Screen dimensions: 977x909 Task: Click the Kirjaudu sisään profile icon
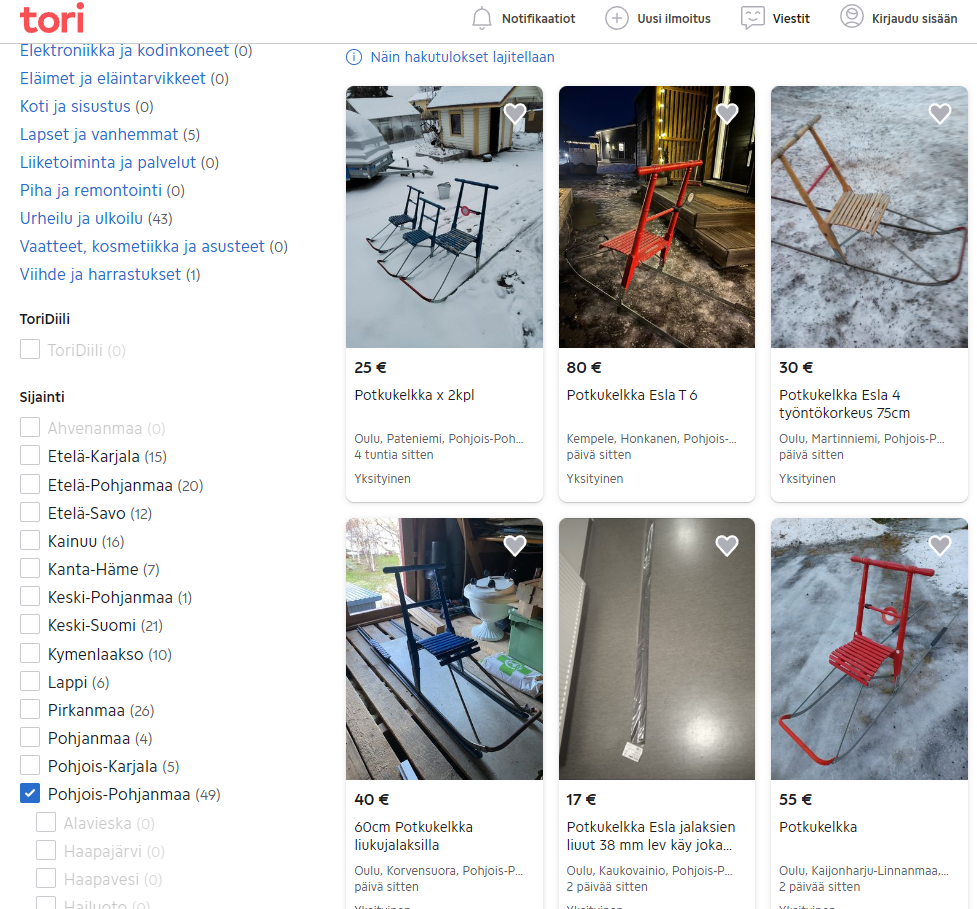(x=851, y=17)
